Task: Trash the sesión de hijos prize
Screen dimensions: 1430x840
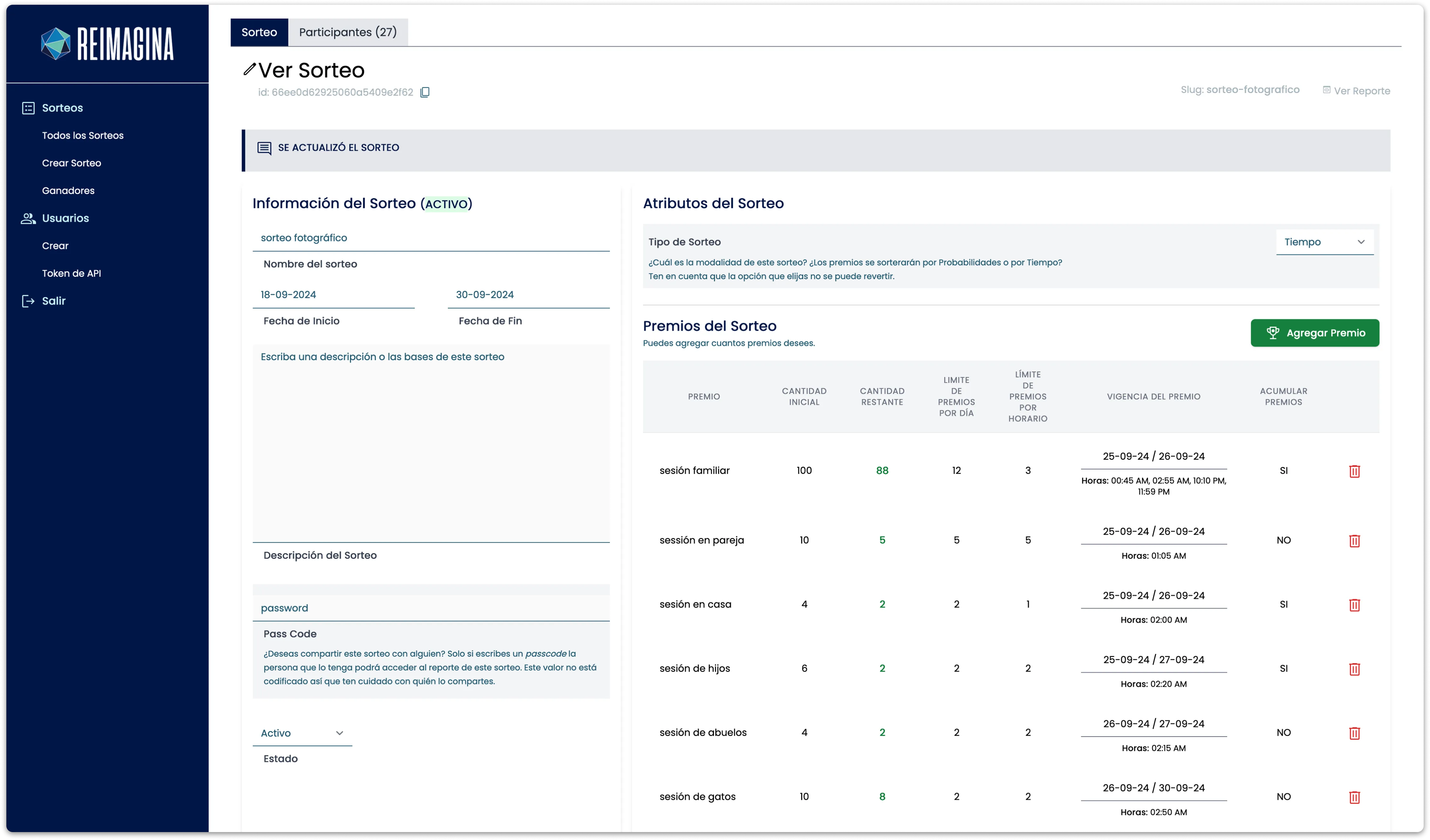Action: (1354, 668)
